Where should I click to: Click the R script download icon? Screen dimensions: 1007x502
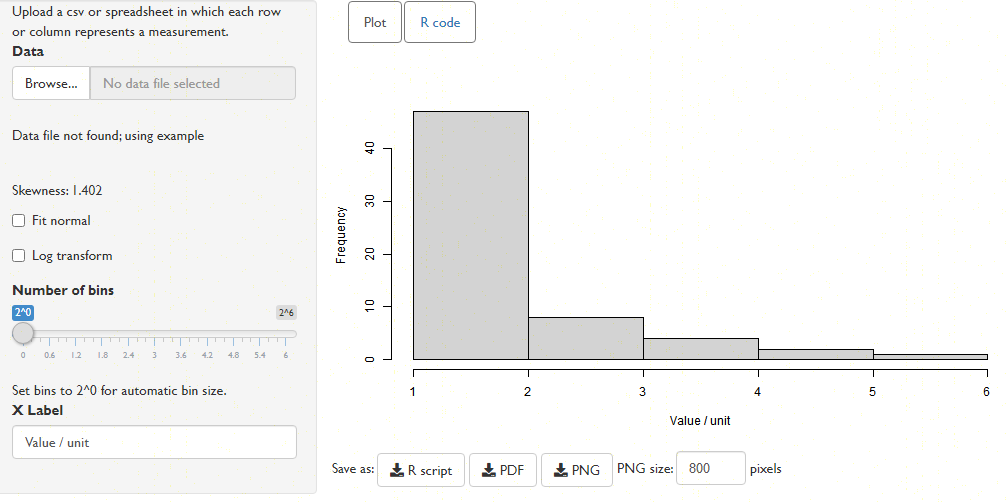pyautogui.click(x=397, y=470)
